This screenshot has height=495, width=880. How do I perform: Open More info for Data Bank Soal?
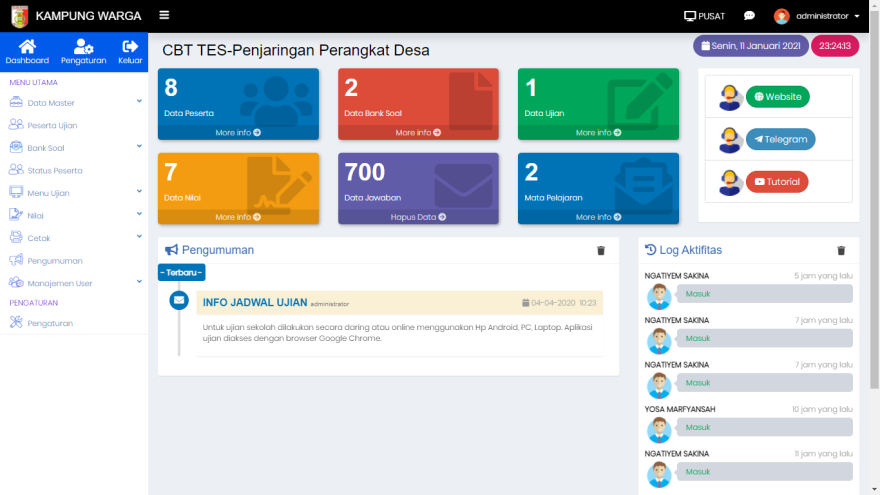[418, 132]
